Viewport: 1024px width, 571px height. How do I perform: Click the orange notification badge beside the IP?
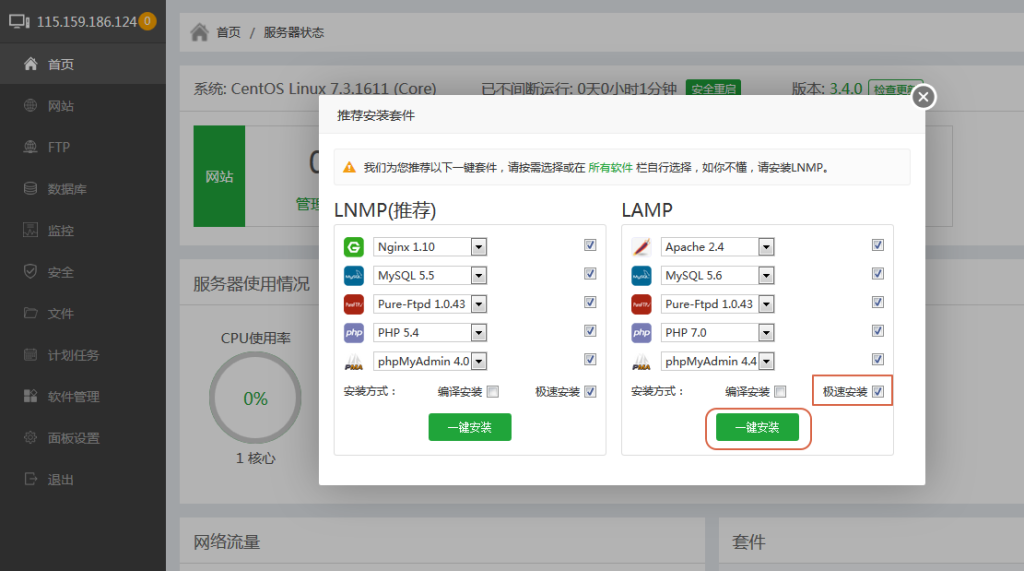(147, 21)
